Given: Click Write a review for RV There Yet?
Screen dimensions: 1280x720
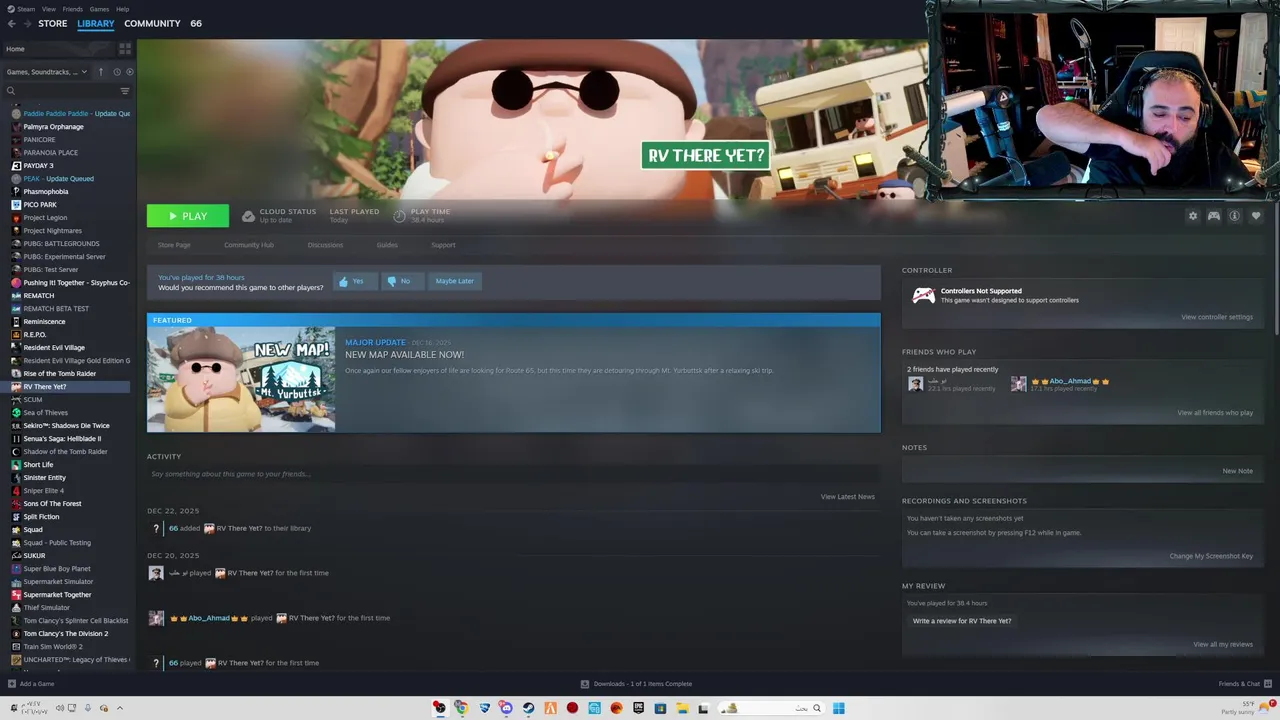Looking at the screenshot, I should [x=962, y=621].
